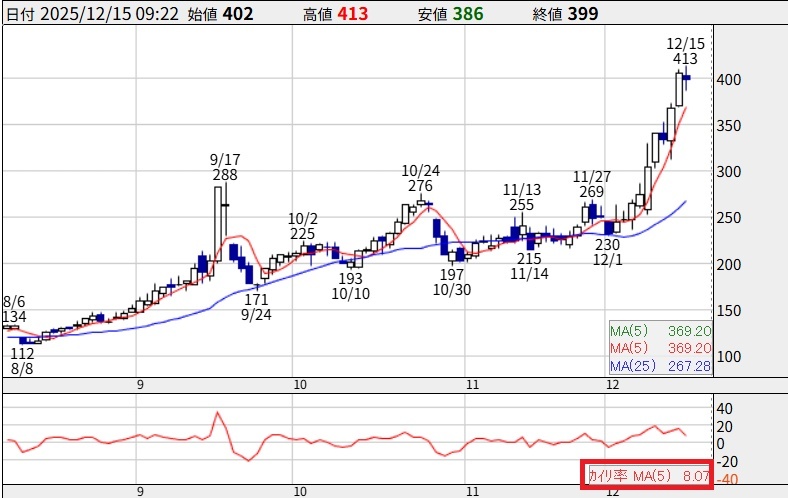The image size is (788, 498).
Task: Click the 9/24 low label of 171
Action: point(256,306)
